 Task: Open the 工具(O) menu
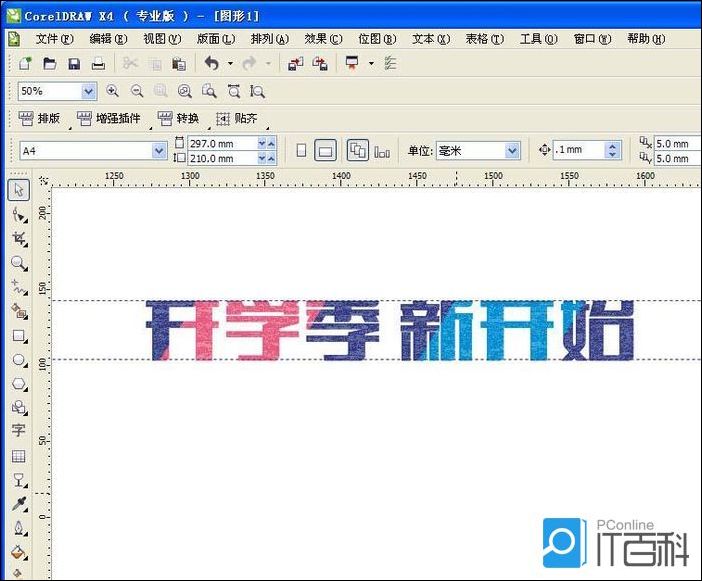pos(538,39)
